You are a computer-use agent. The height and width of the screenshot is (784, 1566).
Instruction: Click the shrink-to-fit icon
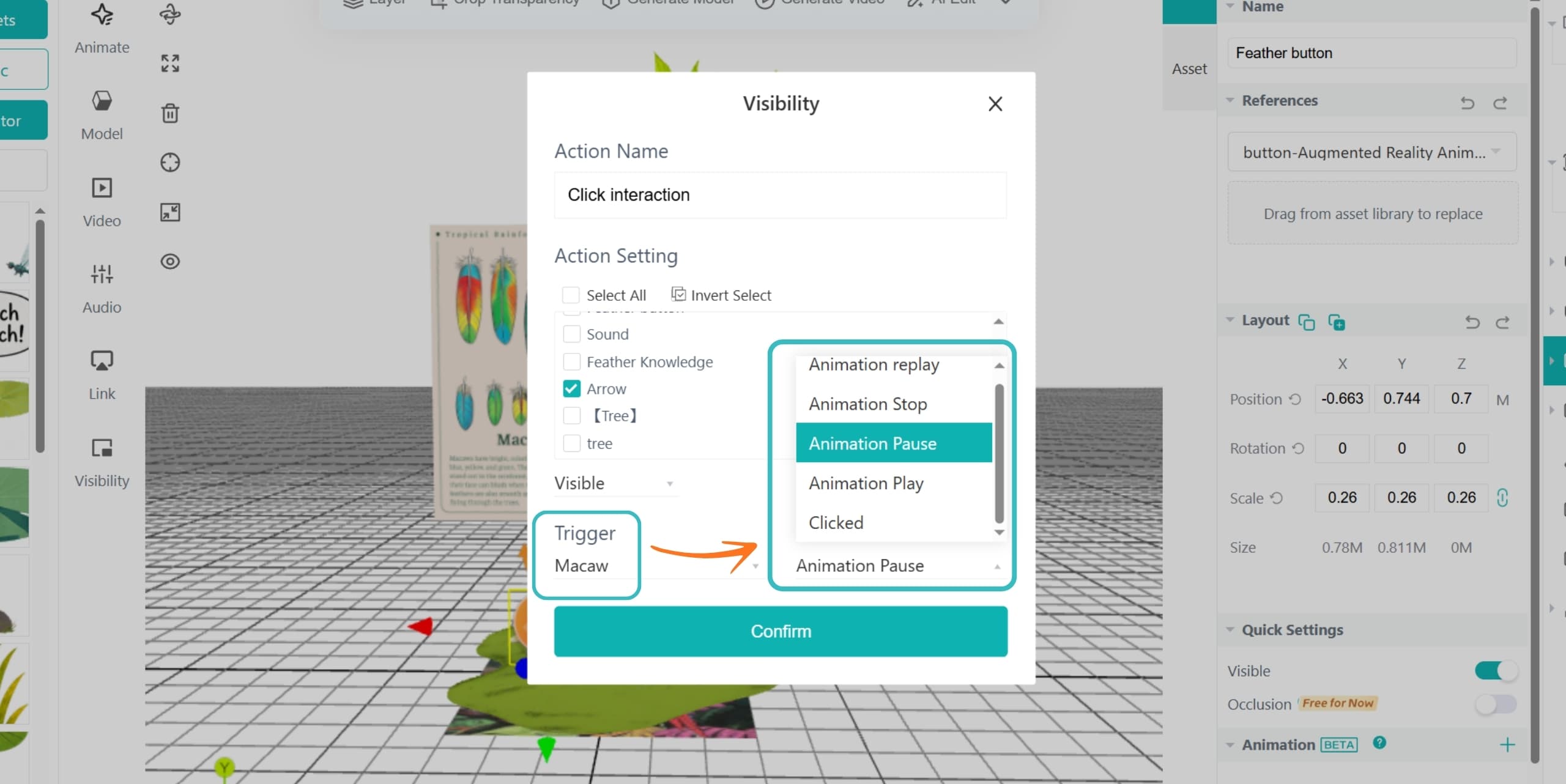coord(170,212)
